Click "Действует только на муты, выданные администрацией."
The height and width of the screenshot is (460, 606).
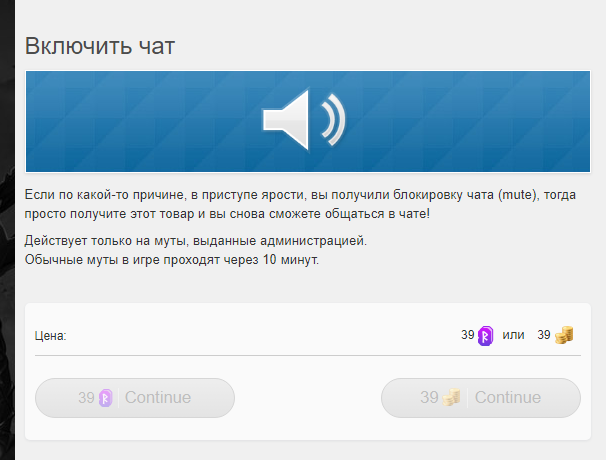click(x=196, y=241)
